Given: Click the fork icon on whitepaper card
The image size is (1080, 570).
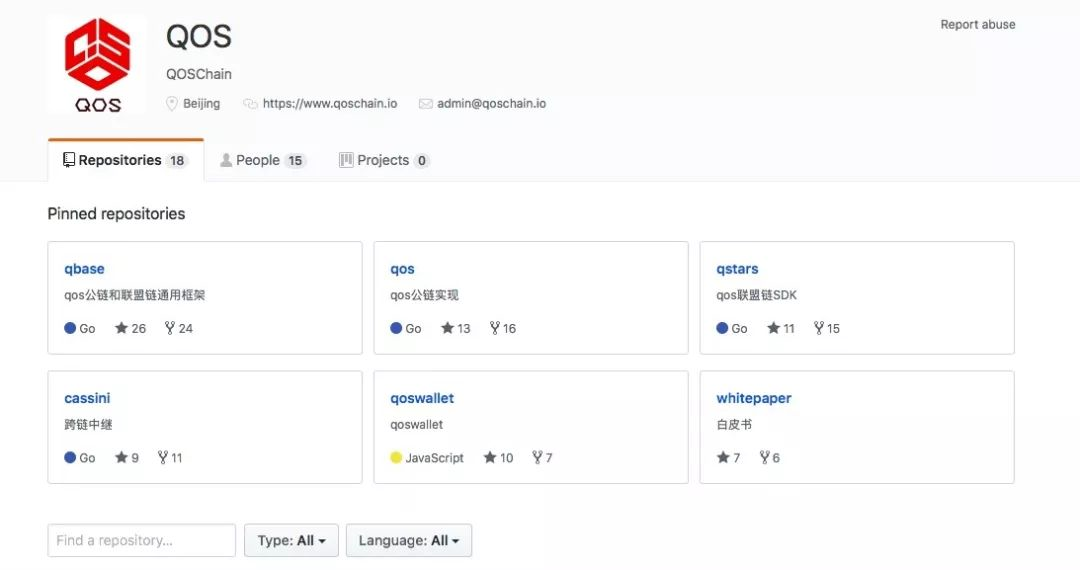Looking at the screenshot, I should pyautogui.click(x=764, y=457).
